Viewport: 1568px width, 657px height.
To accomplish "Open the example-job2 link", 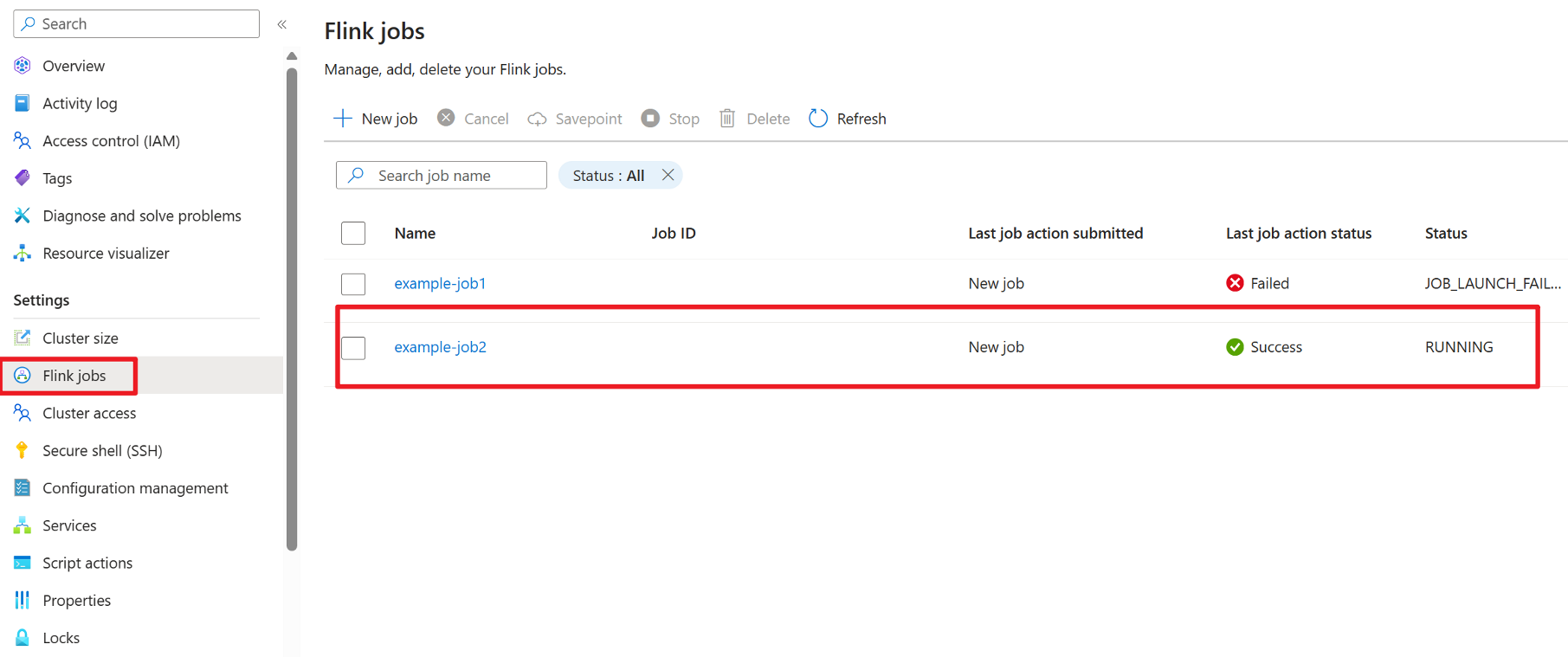I will (x=440, y=347).
